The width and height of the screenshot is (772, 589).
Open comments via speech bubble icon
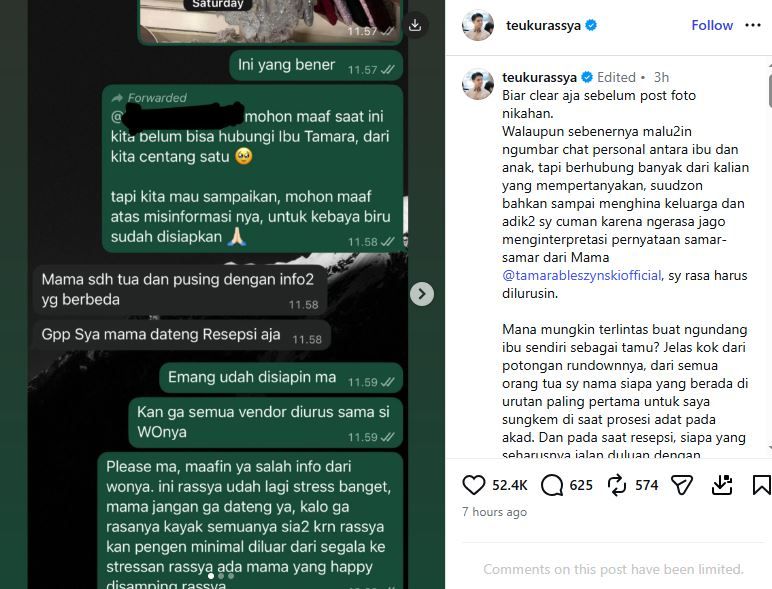click(552, 485)
